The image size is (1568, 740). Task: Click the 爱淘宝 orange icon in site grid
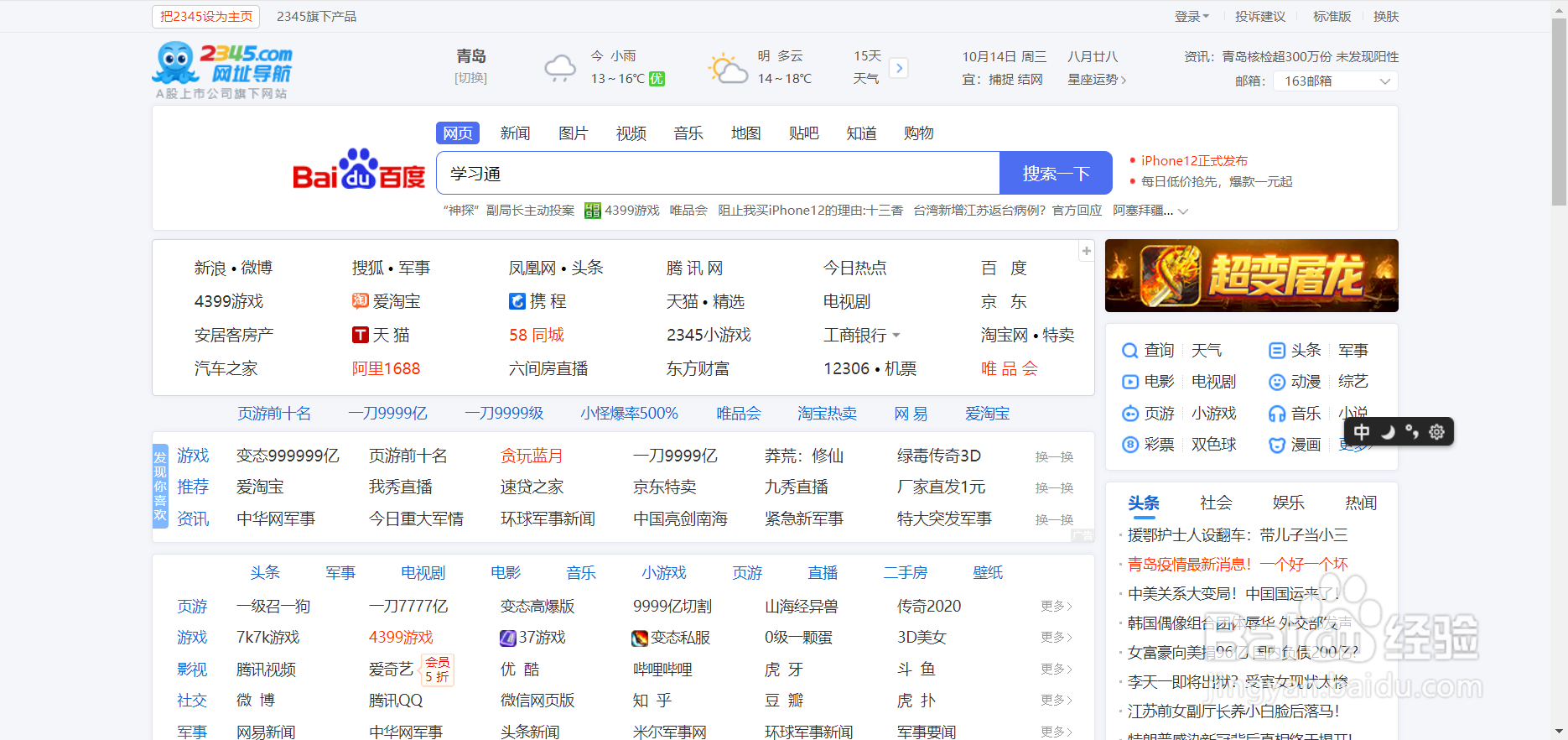click(360, 301)
